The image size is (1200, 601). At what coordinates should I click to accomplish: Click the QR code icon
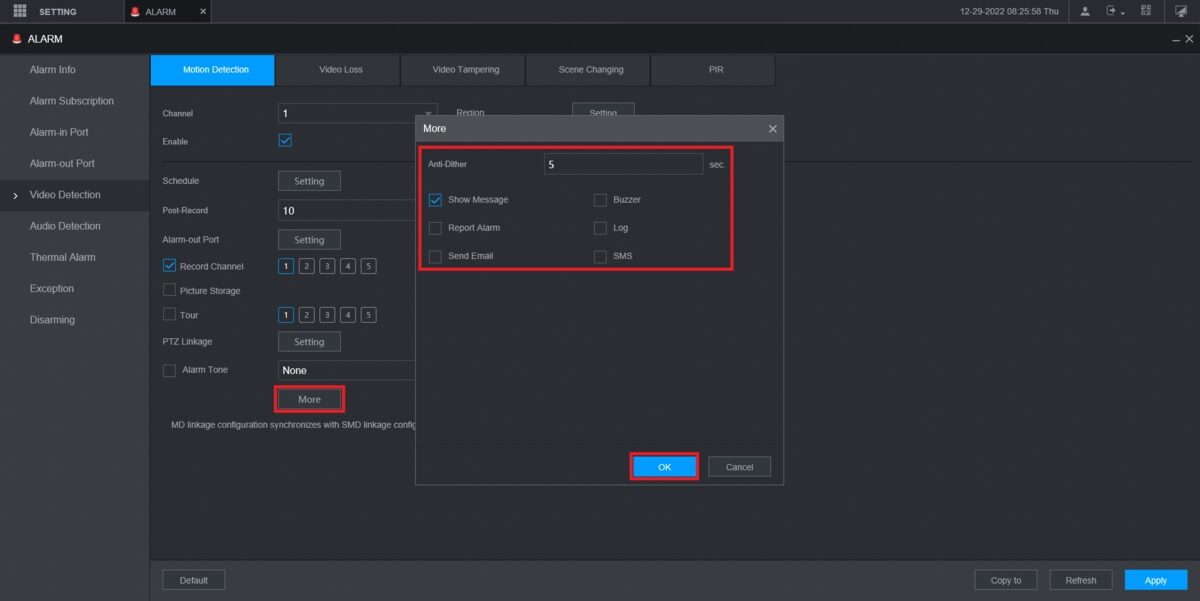pyautogui.click(x=1146, y=11)
